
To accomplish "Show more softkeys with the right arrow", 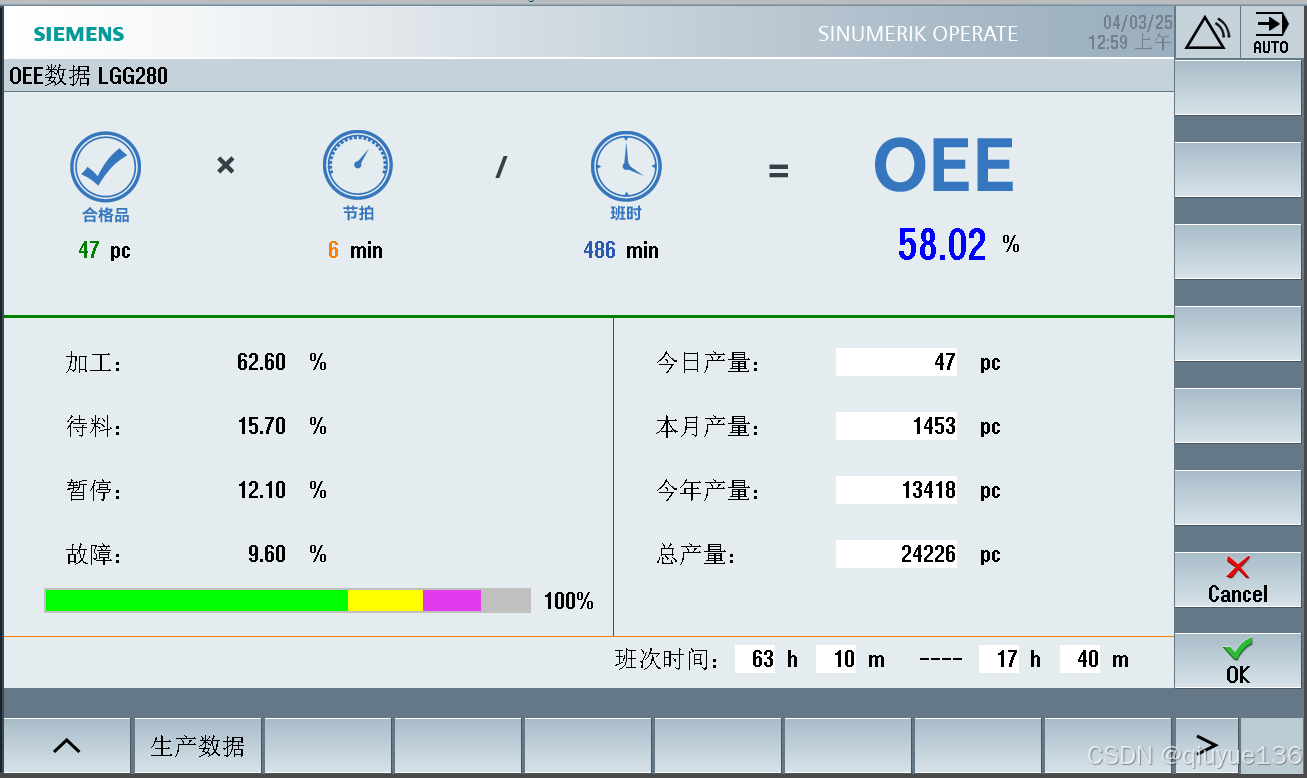I will tap(1207, 745).
